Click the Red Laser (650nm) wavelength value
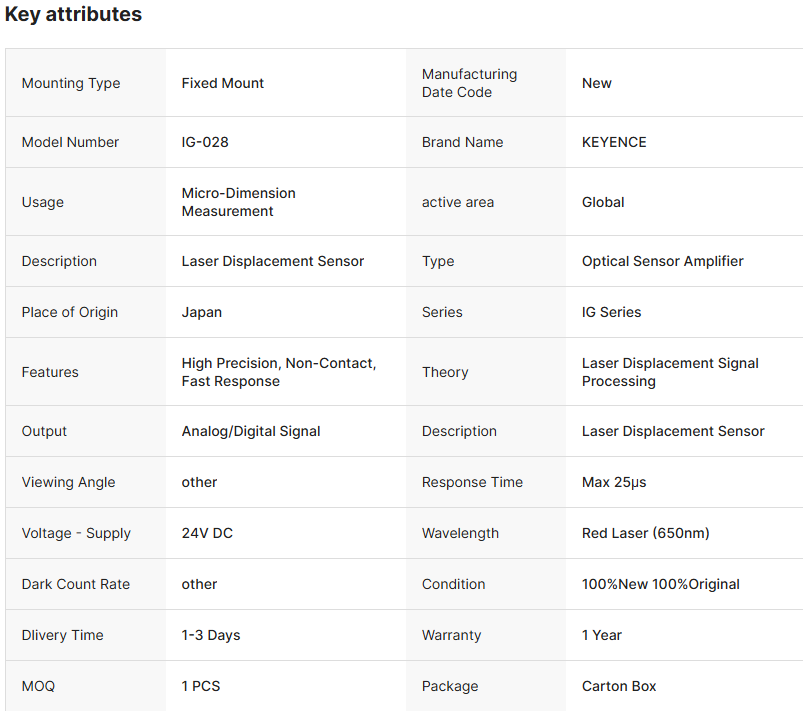Image resolution: width=803 pixels, height=711 pixels. point(646,533)
